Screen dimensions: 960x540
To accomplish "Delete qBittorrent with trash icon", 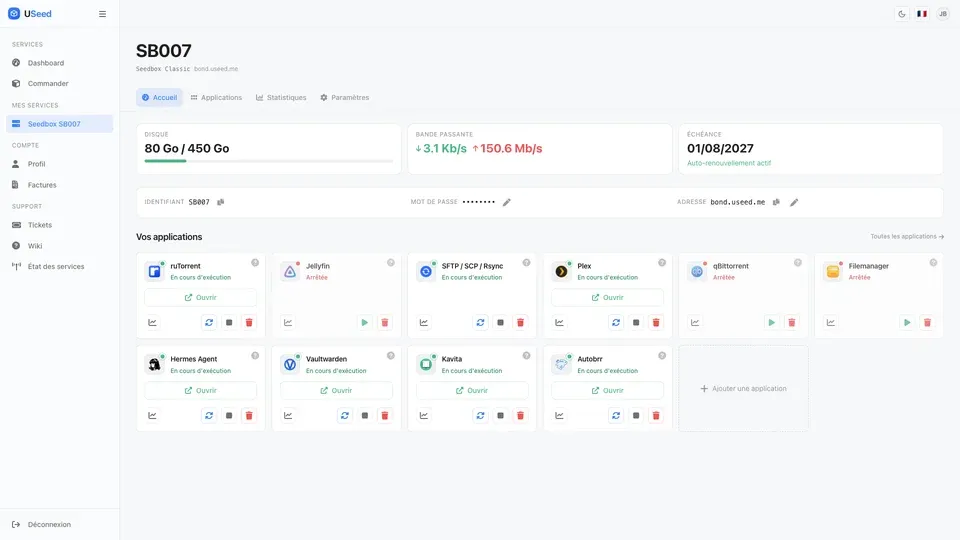I will (792, 323).
